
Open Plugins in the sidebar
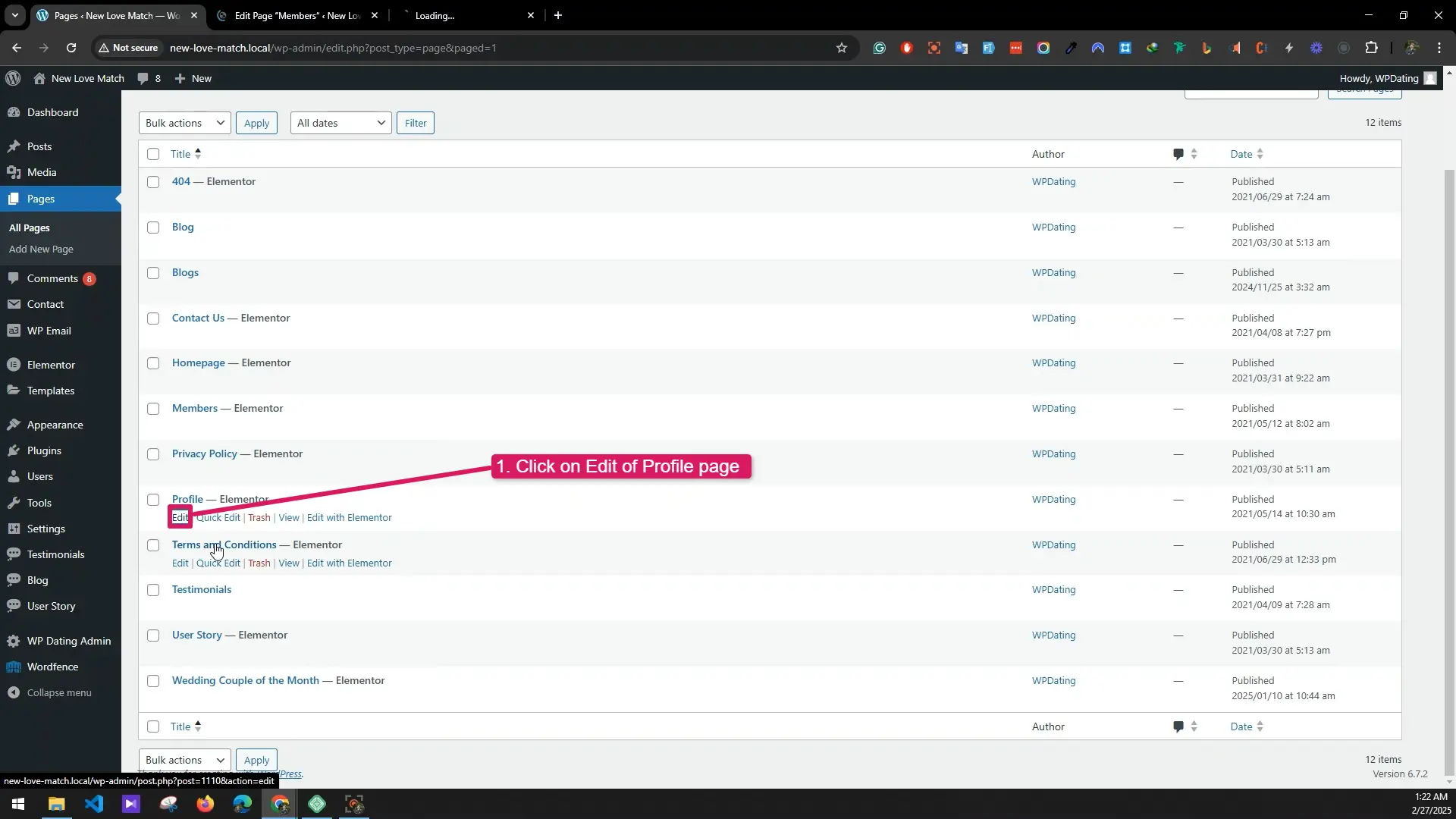[x=44, y=450]
